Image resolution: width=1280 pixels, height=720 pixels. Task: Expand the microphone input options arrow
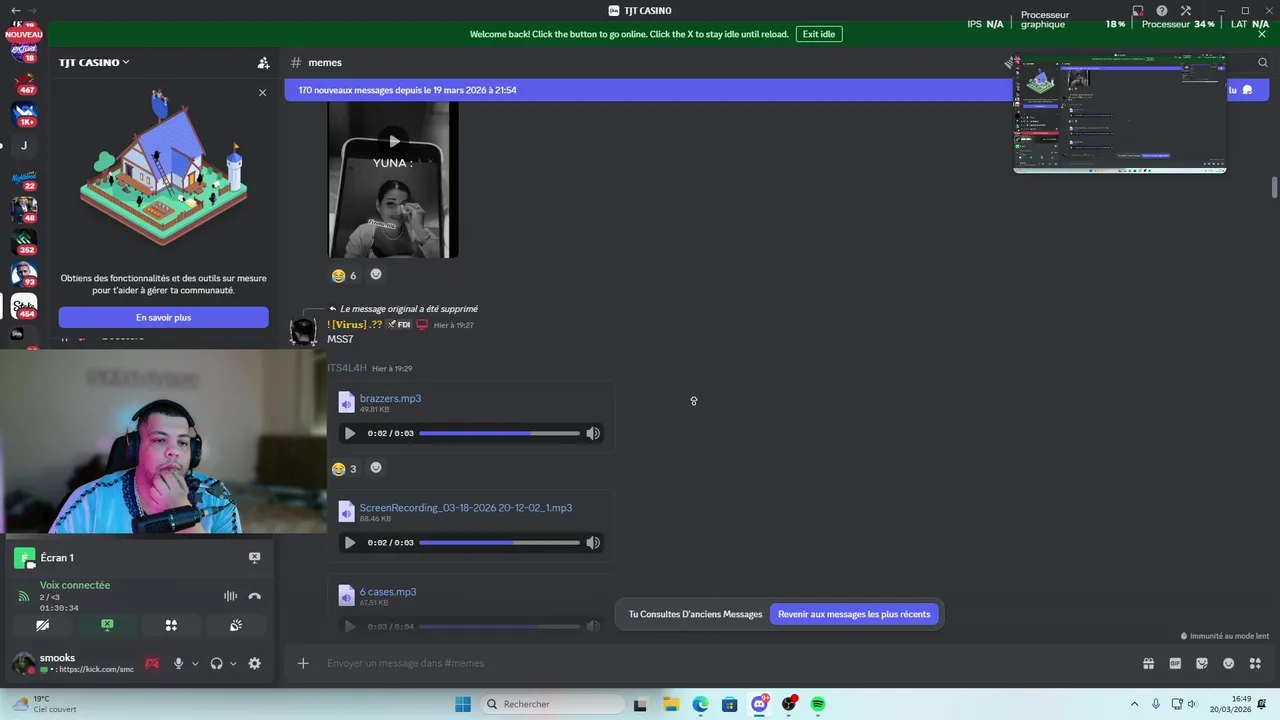click(x=195, y=663)
